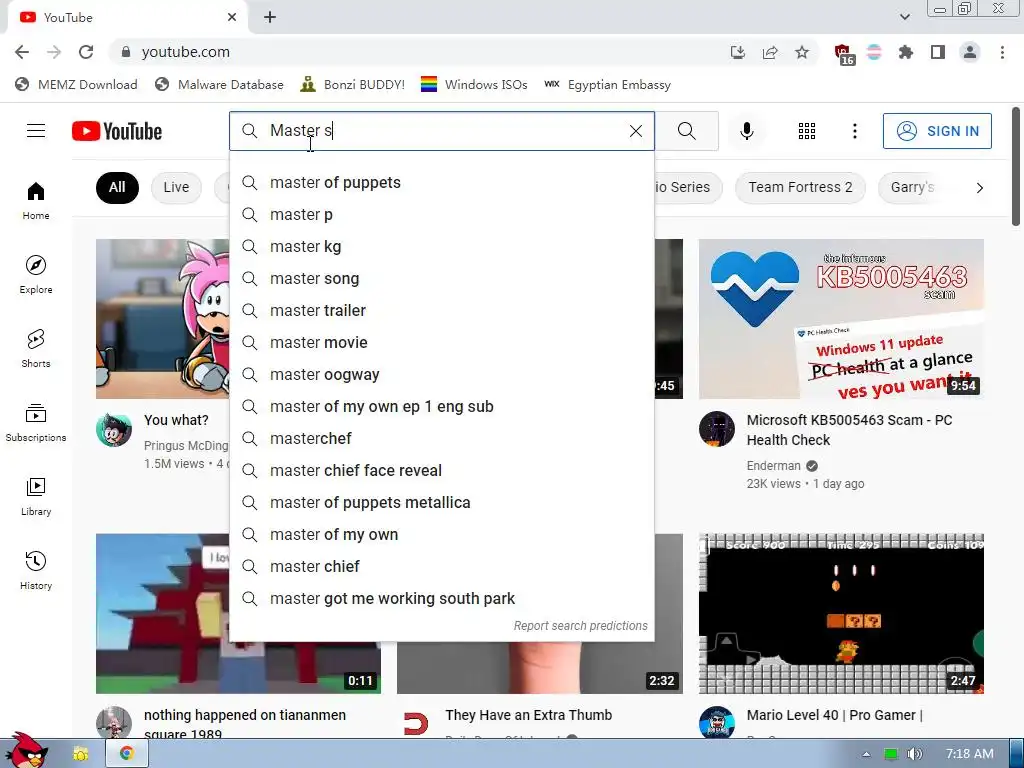Open Microsoft KB5005463 Scam video thumbnail
The height and width of the screenshot is (768, 1024).
tap(841, 319)
